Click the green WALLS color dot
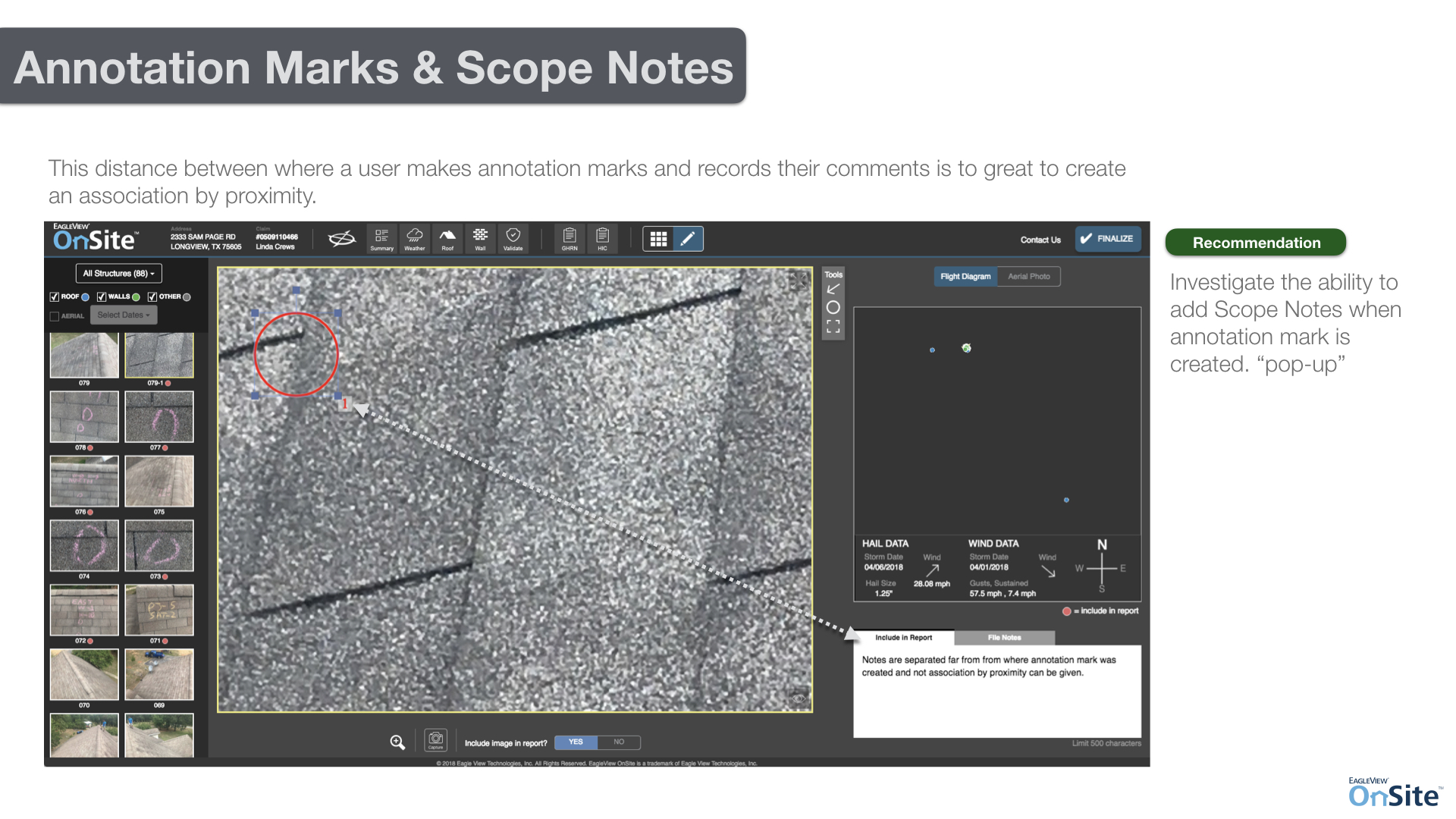The width and height of the screenshot is (1456, 819). point(136,297)
